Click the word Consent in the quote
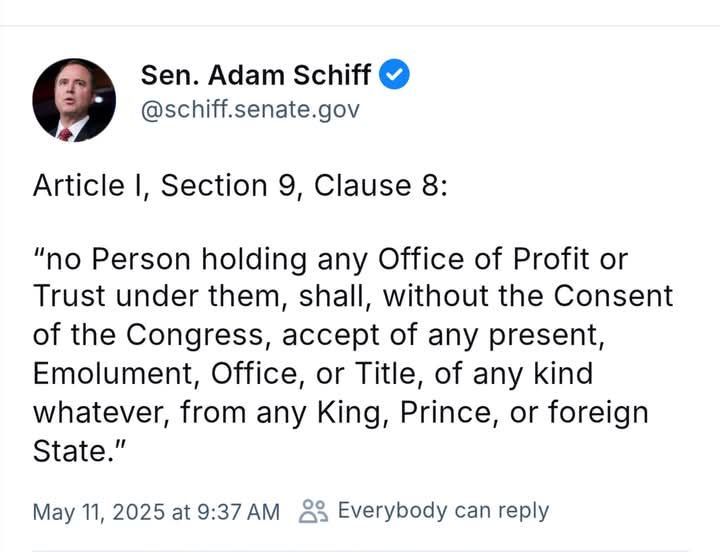The image size is (720, 552). (613, 296)
